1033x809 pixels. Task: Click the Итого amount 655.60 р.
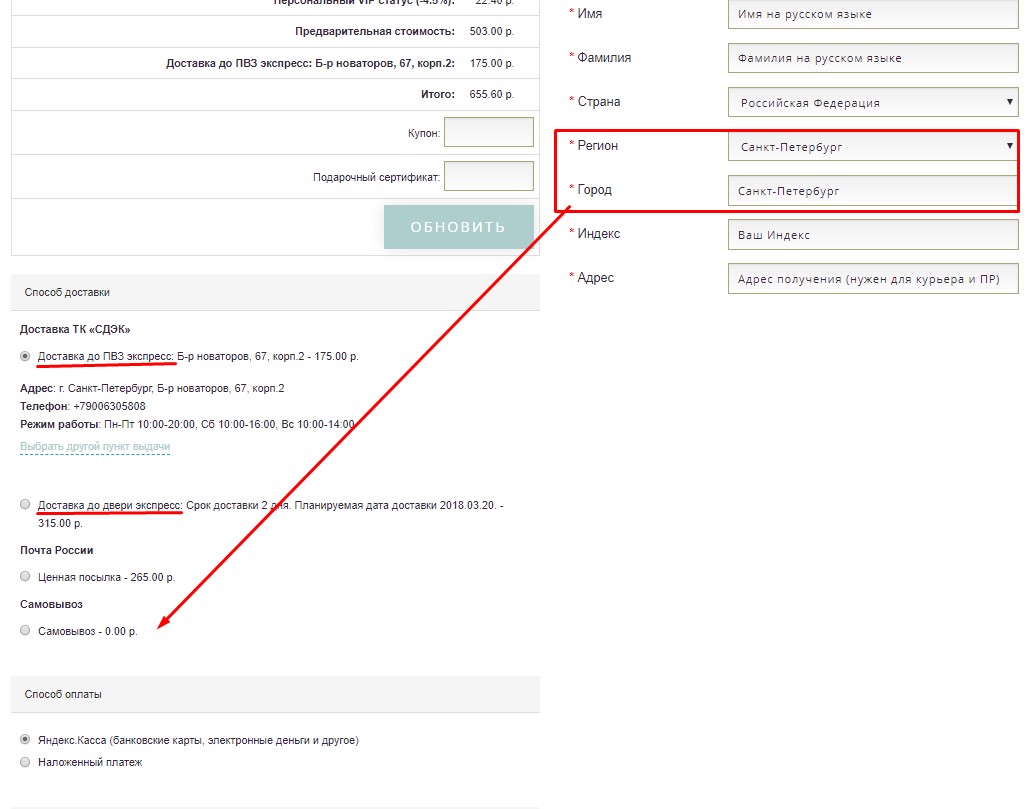(491, 94)
